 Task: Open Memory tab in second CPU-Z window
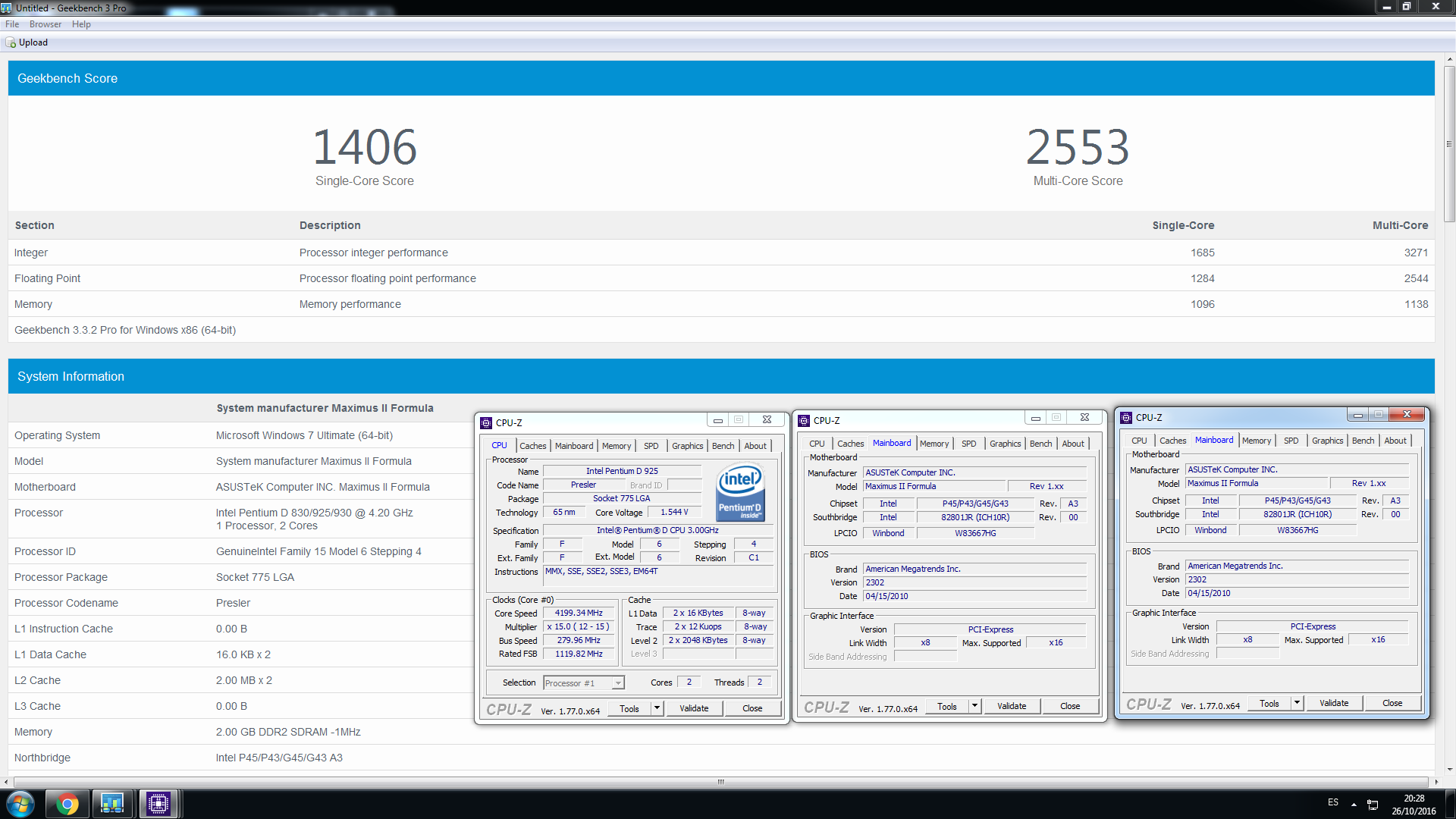click(934, 444)
